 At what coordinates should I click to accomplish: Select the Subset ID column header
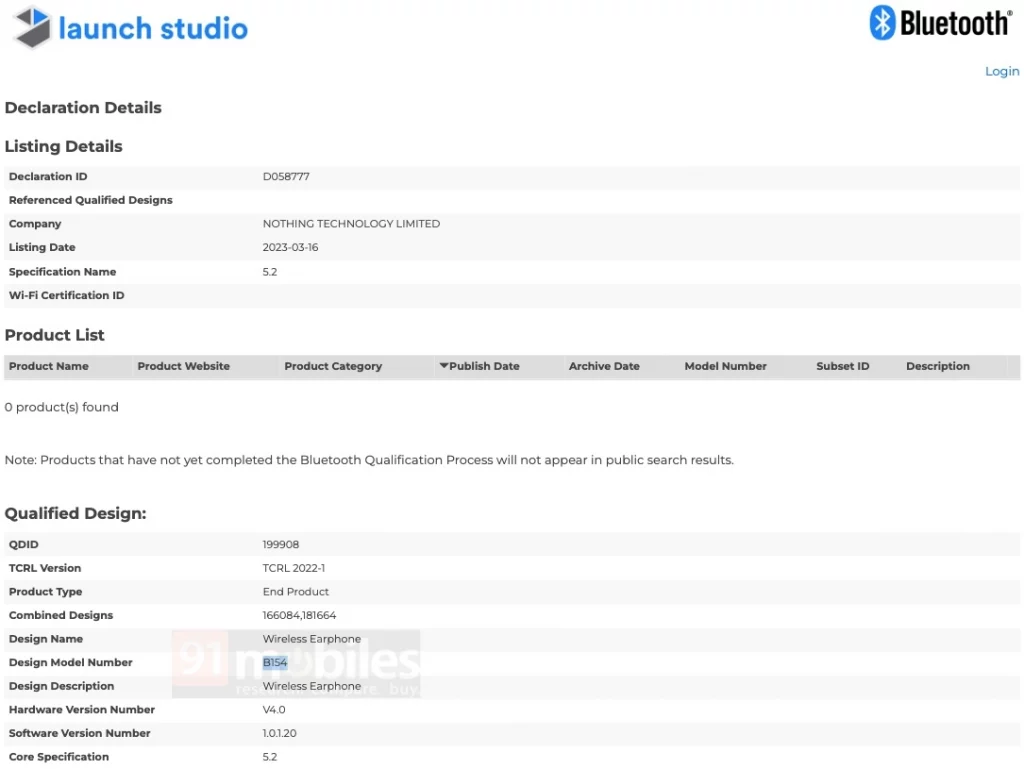[x=842, y=366]
